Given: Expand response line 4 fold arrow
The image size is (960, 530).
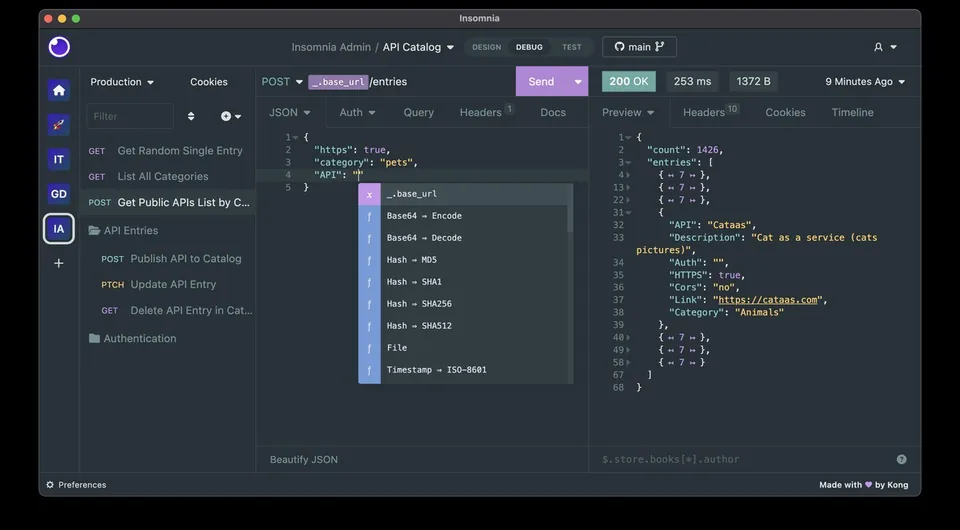Looking at the screenshot, I should (x=629, y=175).
